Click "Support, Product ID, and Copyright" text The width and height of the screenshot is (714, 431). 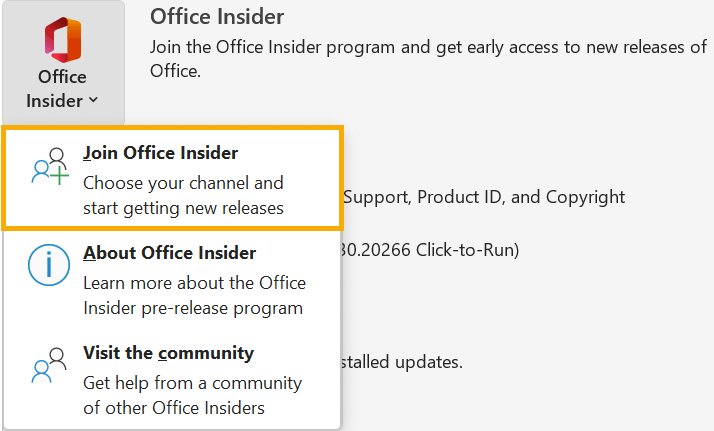484,197
